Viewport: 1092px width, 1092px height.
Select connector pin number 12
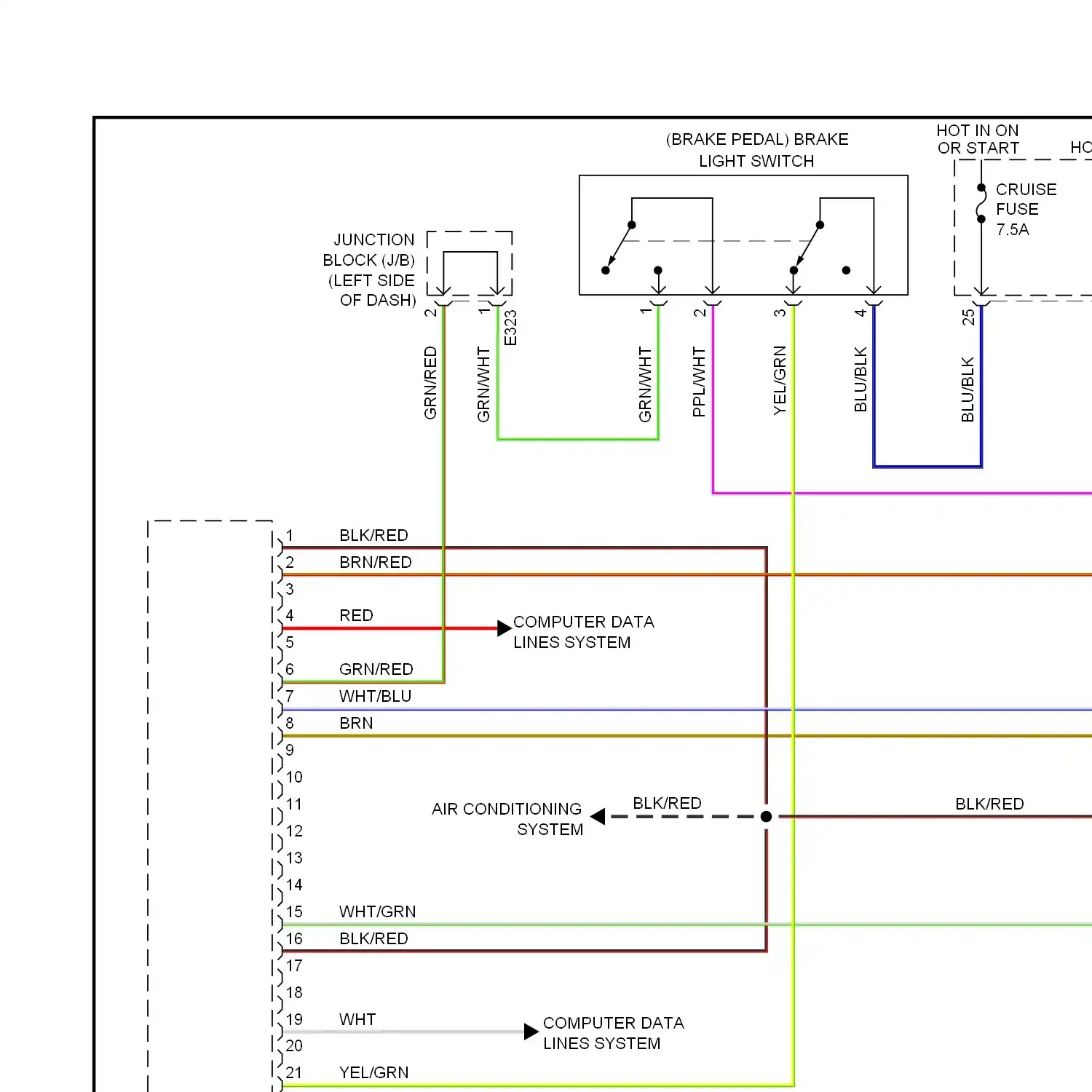point(294,831)
